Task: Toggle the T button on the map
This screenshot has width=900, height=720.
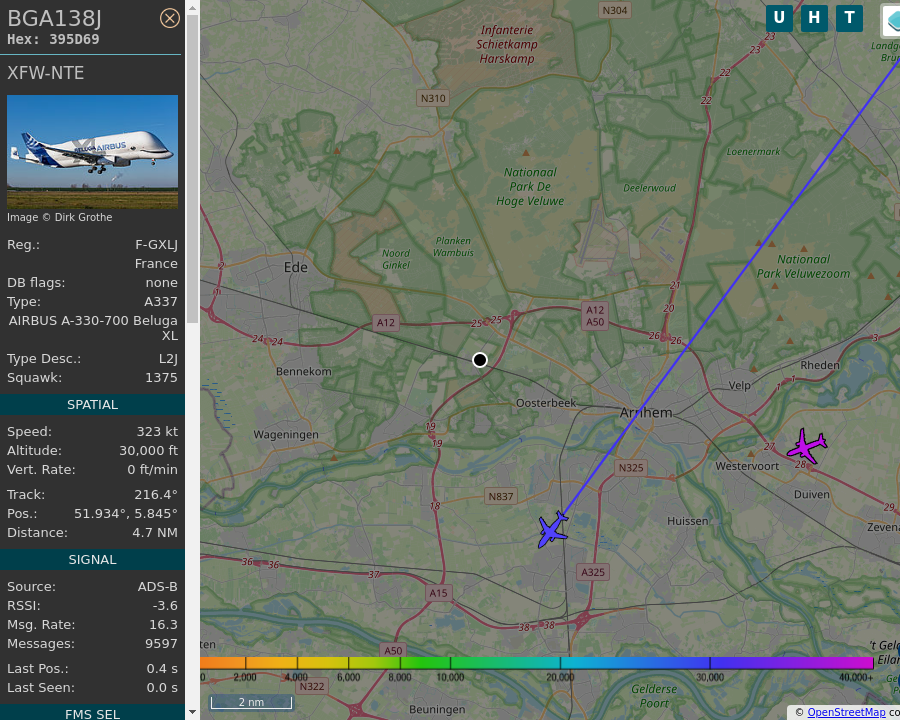Action: [849, 18]
